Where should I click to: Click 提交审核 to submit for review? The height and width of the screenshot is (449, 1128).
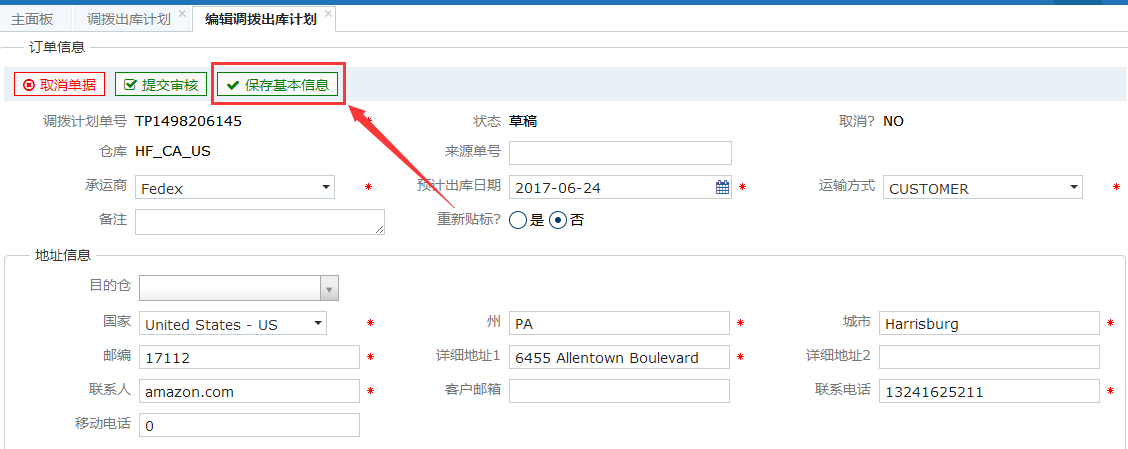tap(161, 85)
